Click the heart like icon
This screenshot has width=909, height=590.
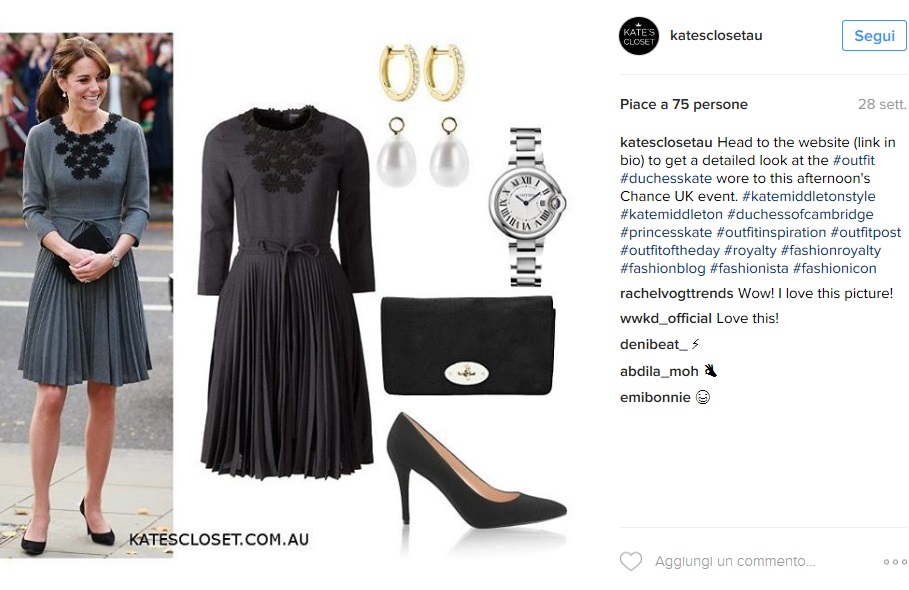(x=631, y=561)
